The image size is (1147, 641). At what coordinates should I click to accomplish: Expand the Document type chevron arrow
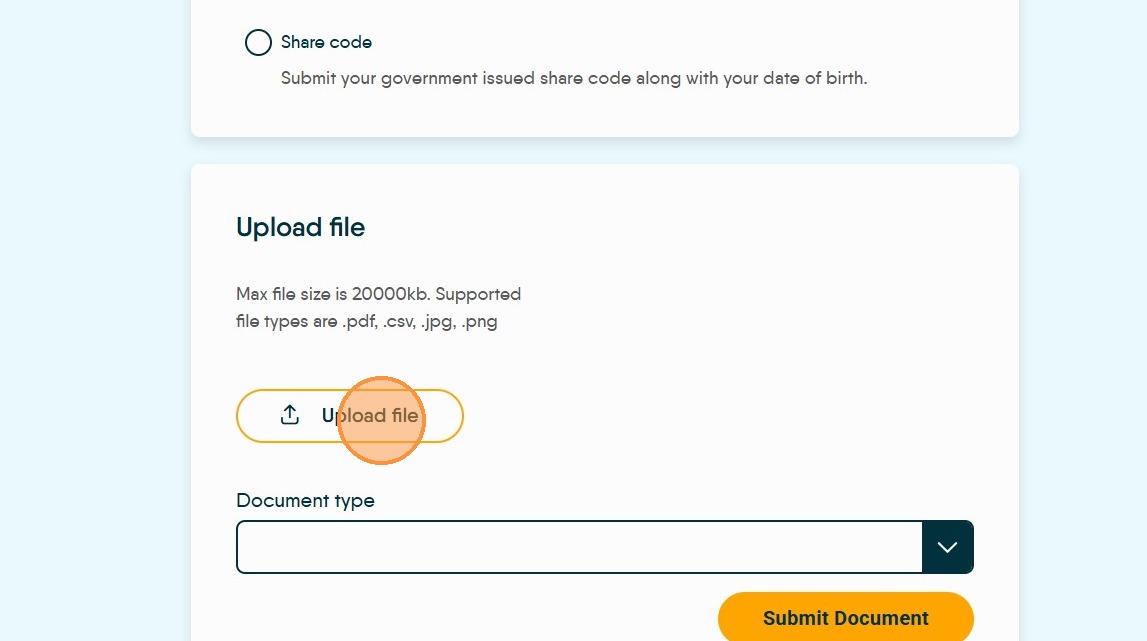click(947, 547)
